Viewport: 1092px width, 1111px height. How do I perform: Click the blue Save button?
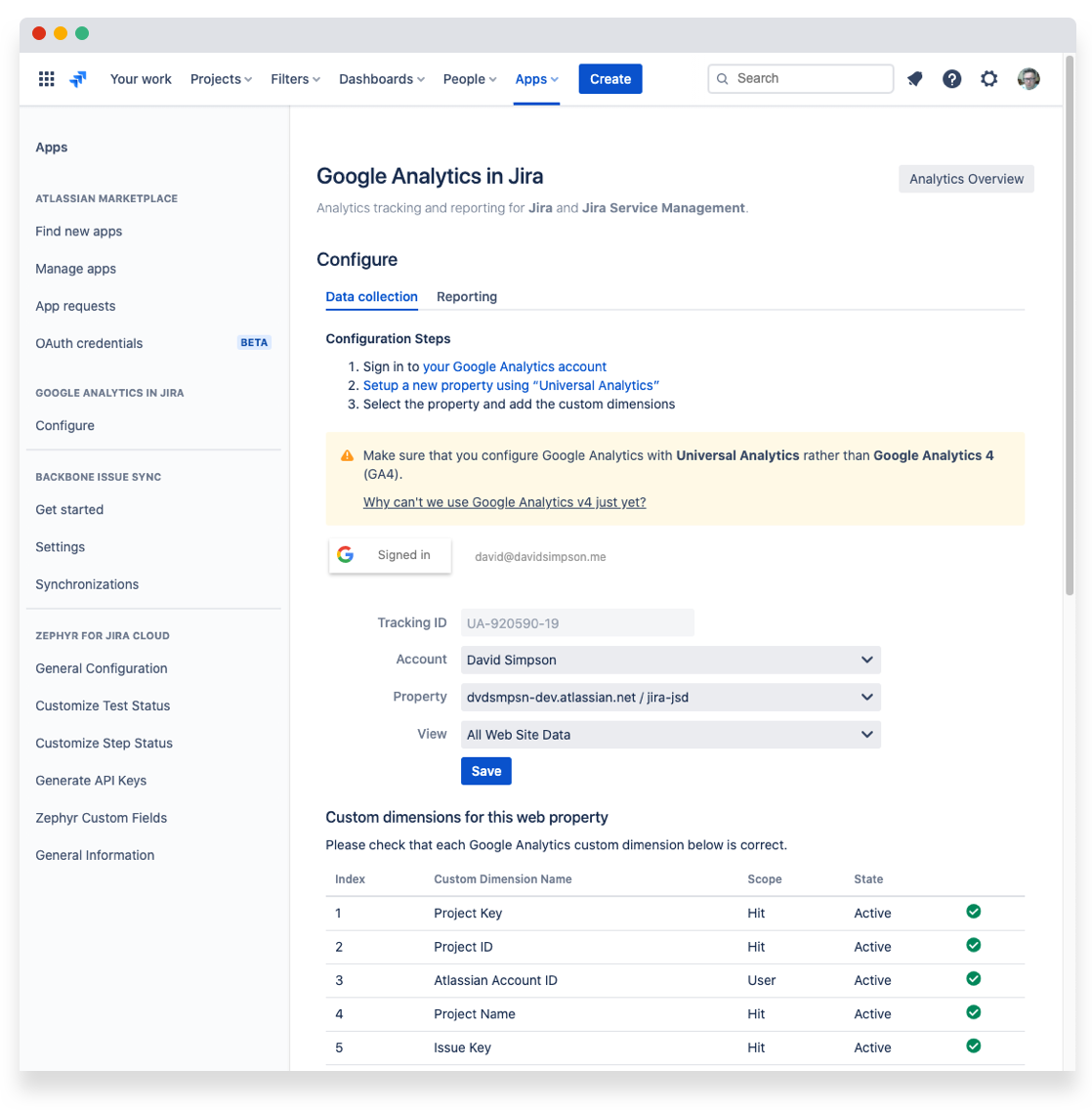coord(485,771)
